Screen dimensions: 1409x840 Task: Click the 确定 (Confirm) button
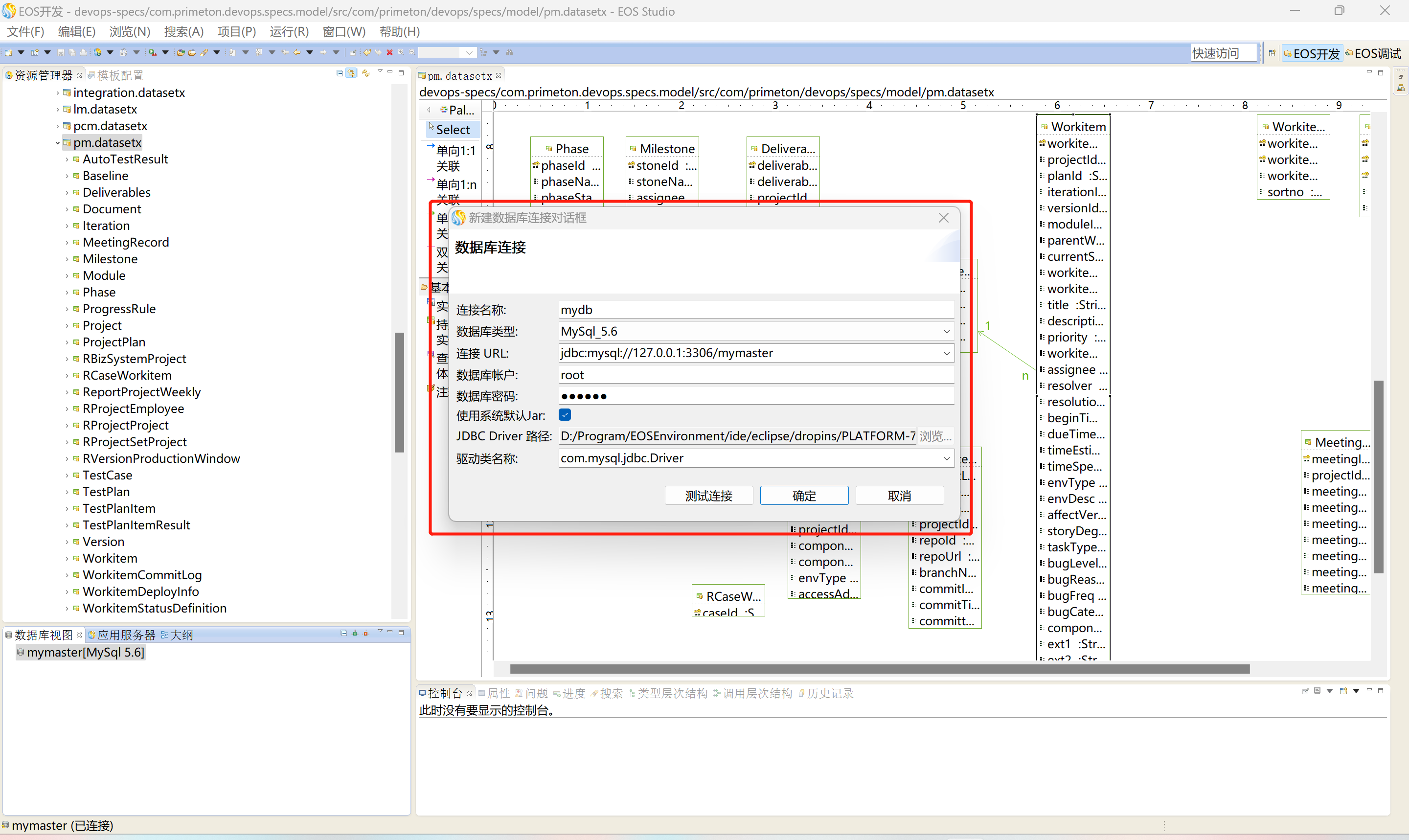(x=805, y=495)
